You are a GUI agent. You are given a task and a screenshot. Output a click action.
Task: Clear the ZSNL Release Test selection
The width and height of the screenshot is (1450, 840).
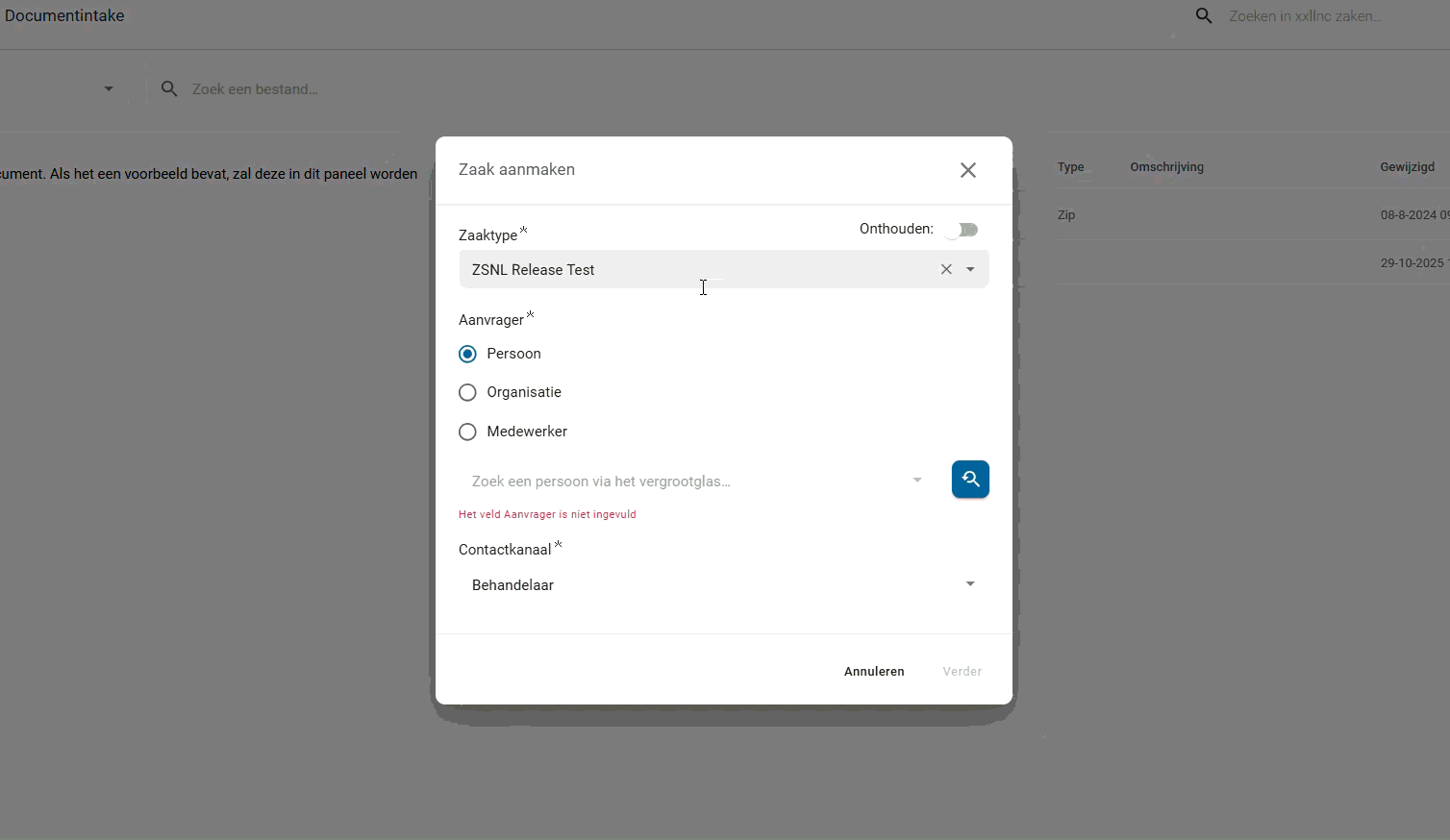(x=946, y=270)
